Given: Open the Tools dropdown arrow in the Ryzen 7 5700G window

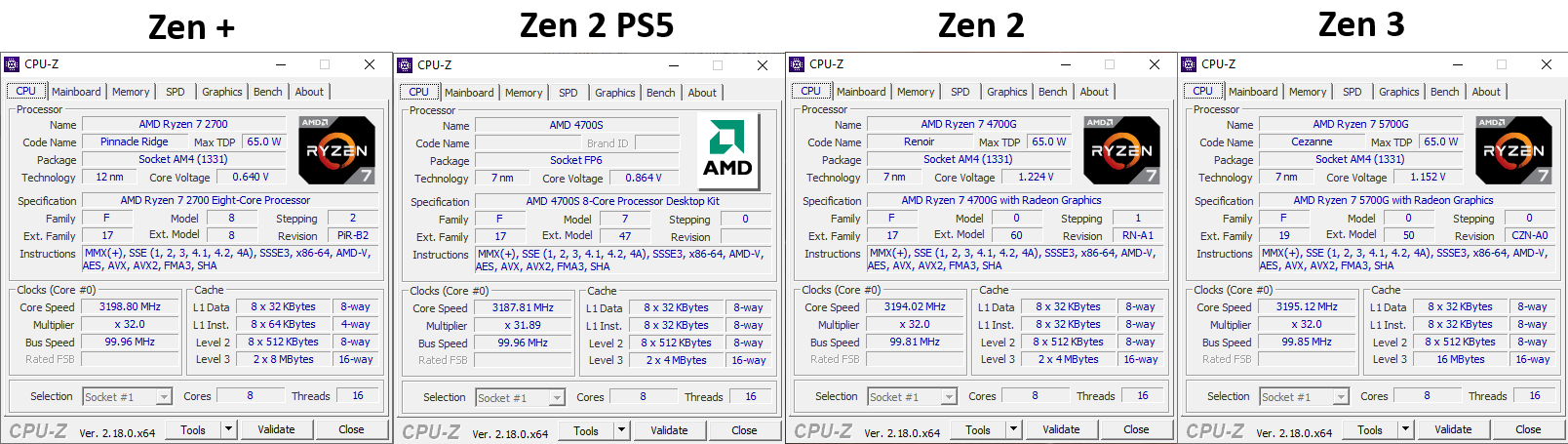Looking at the screenshot, I should 1405,429.
